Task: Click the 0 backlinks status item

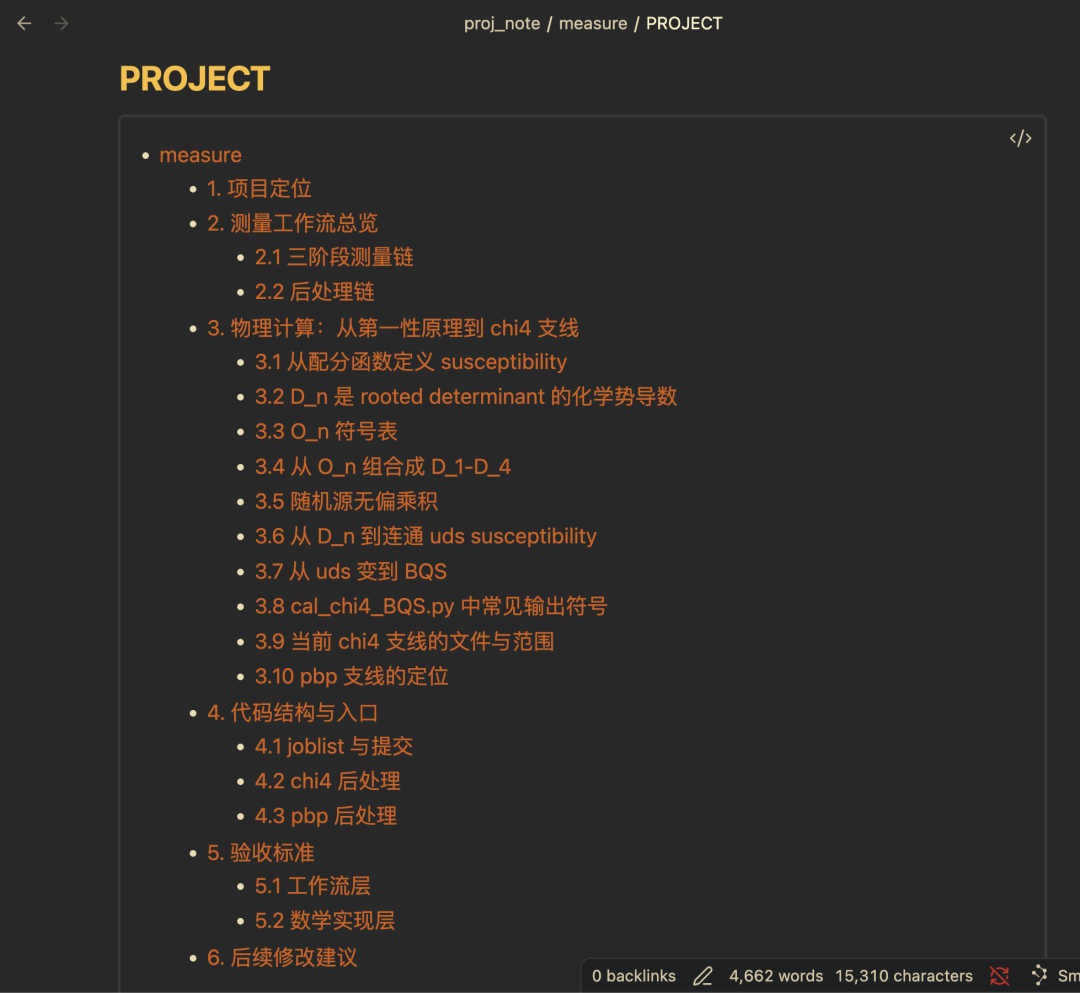Action: (x=634, y=976)
